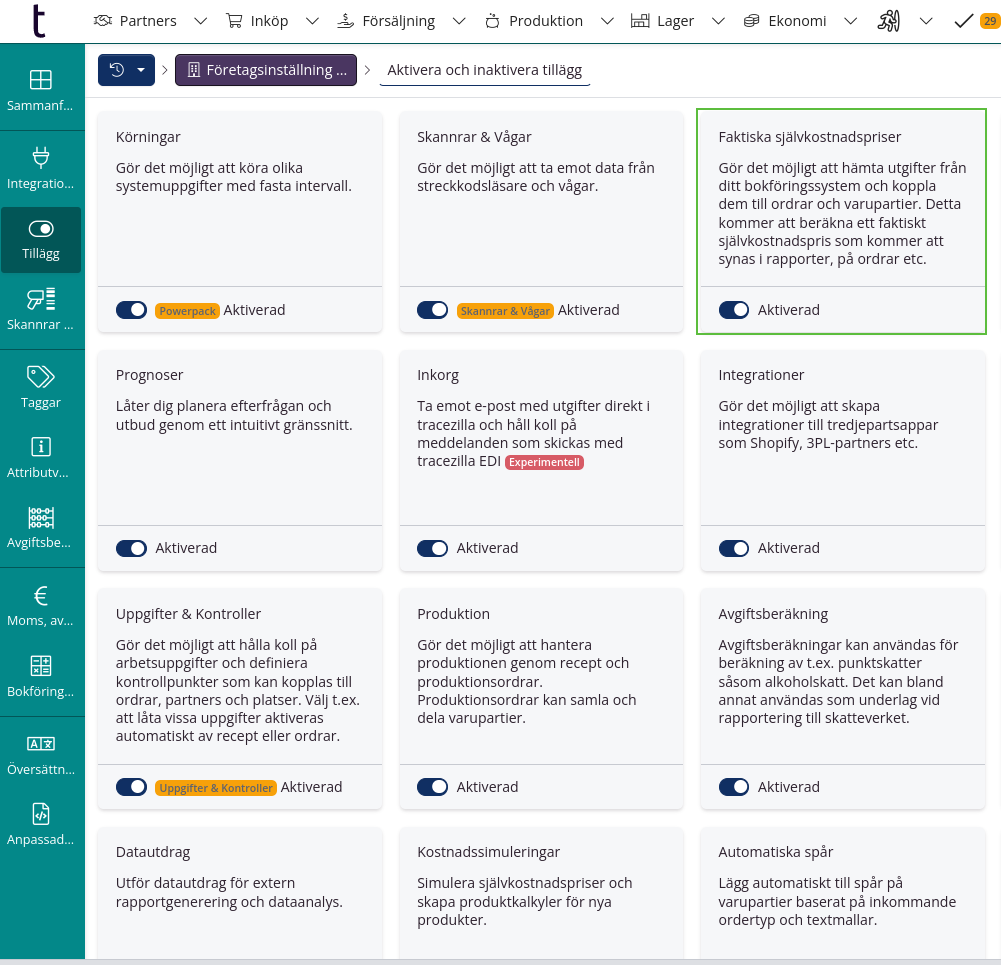Image resolution: width=1001 pixels, height=965 pixels.
Task: Open Översättning language icon in sidebar
Action: (41, 743)
